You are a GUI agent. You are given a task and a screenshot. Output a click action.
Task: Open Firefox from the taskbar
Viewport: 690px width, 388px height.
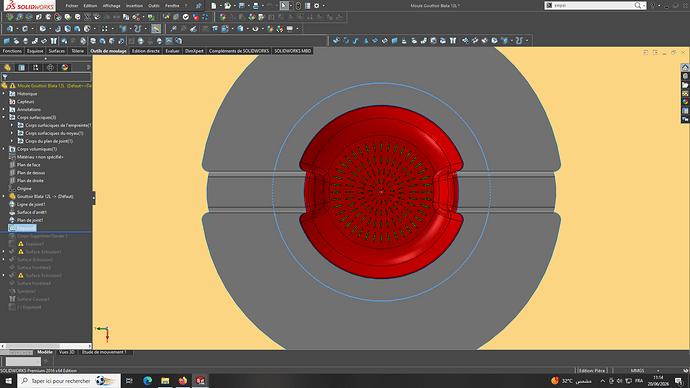[x=183, y=381]
